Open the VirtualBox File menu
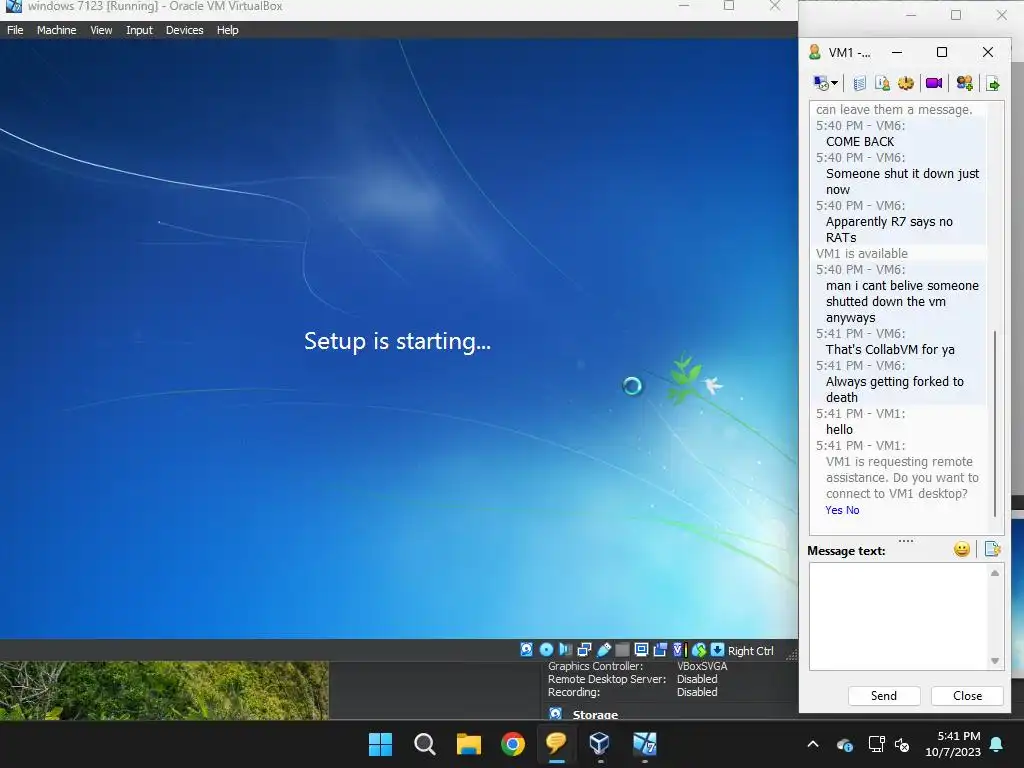1024x768 pixels. (x=15, y=30)
